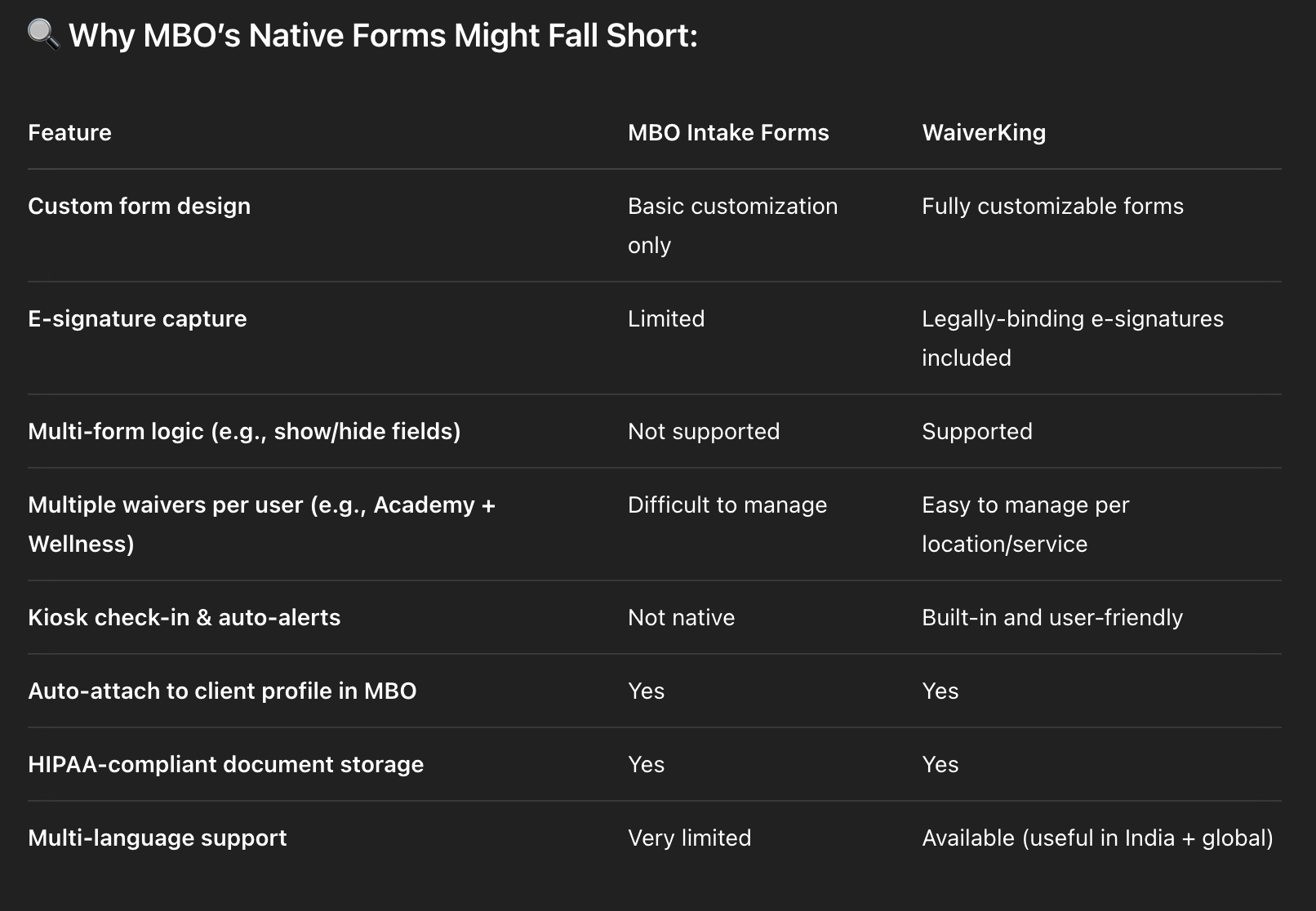Click the Multiple waivers per user label
Image resolution: width=1316 pixels, height=911 pixels.
[261, 524]
